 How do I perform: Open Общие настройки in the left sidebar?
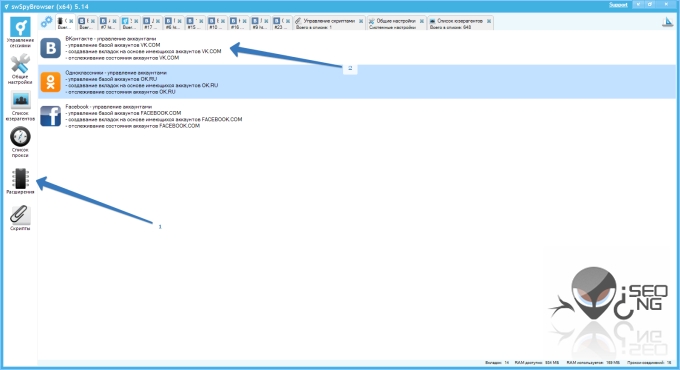pos(20,69)
